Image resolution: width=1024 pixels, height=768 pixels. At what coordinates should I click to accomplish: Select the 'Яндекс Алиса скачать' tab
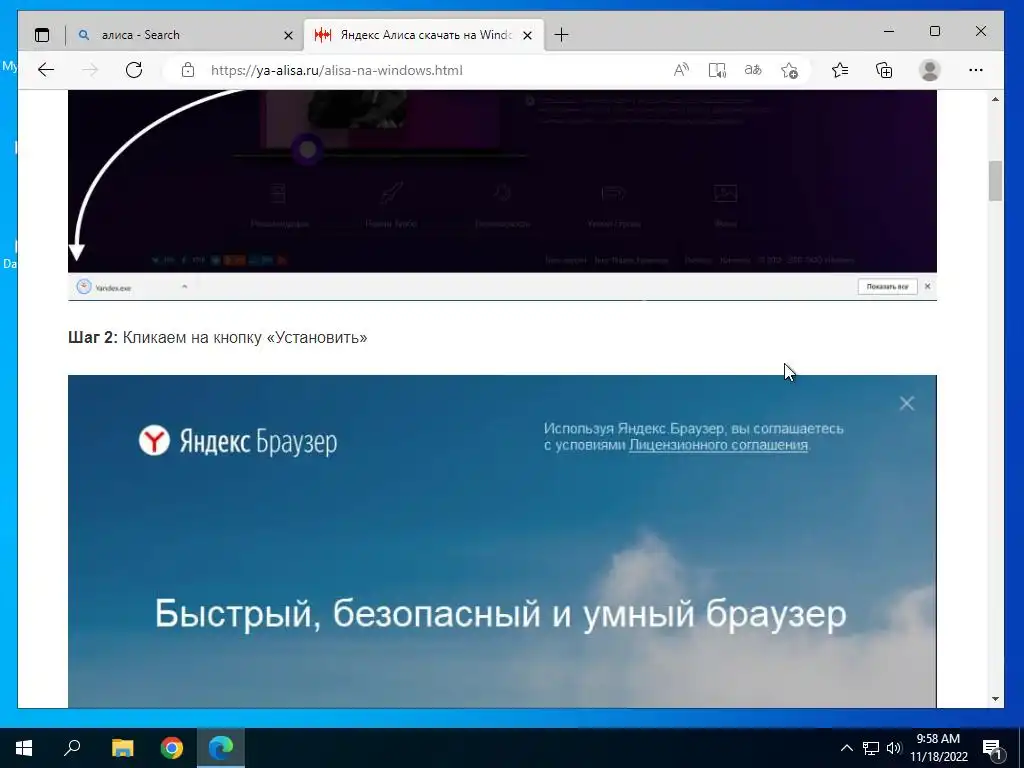[424, 35]
